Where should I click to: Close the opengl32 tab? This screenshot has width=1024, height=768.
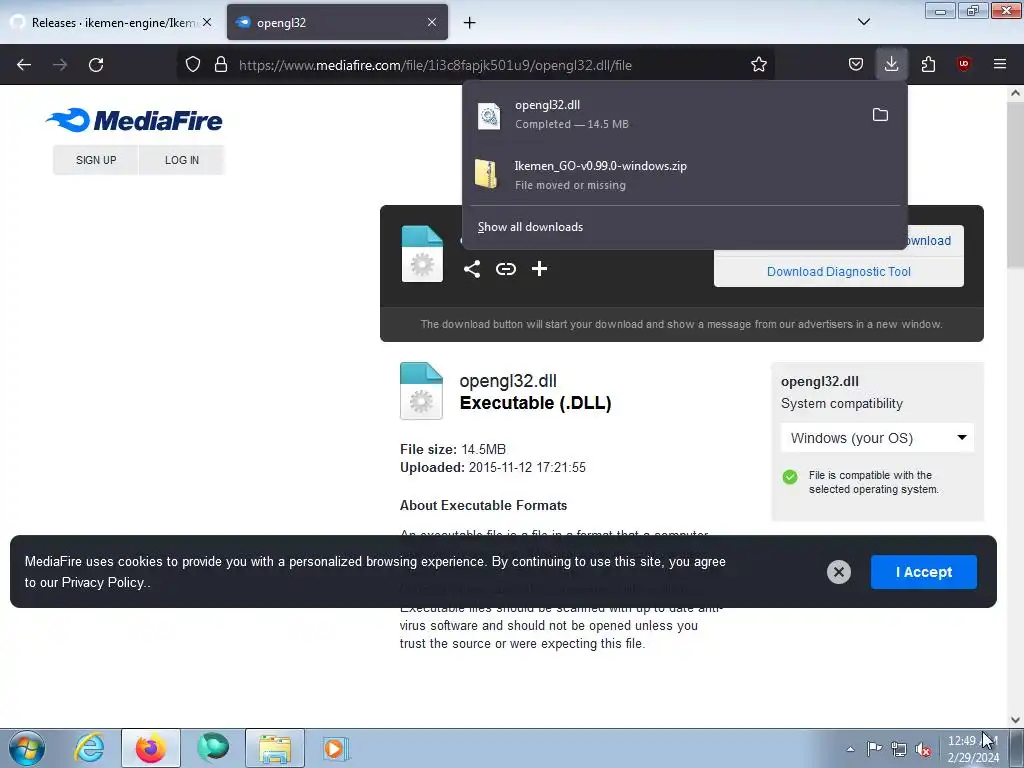(x=432, y=22)
